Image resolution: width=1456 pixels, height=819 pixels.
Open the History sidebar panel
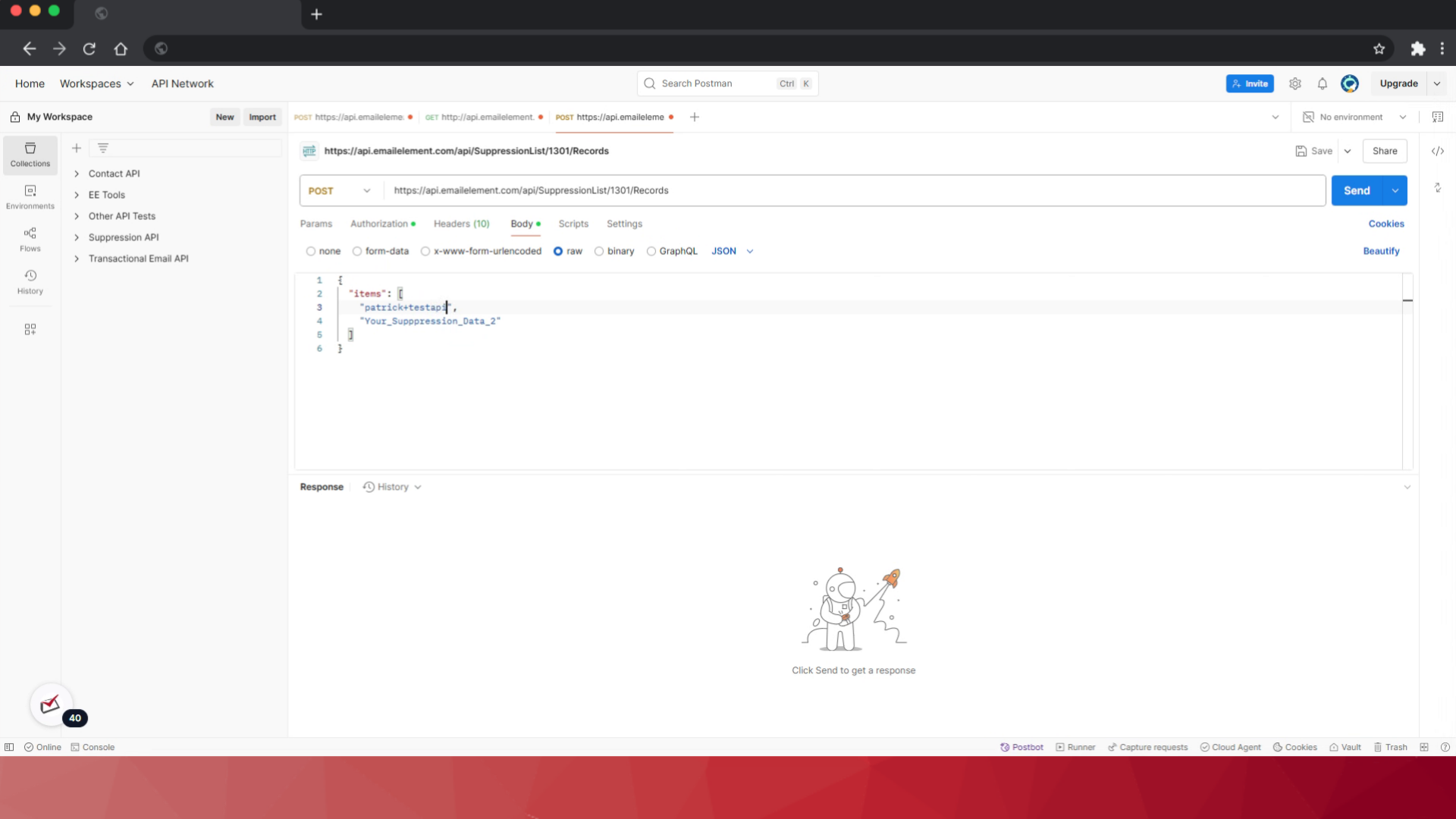point(30,282)
